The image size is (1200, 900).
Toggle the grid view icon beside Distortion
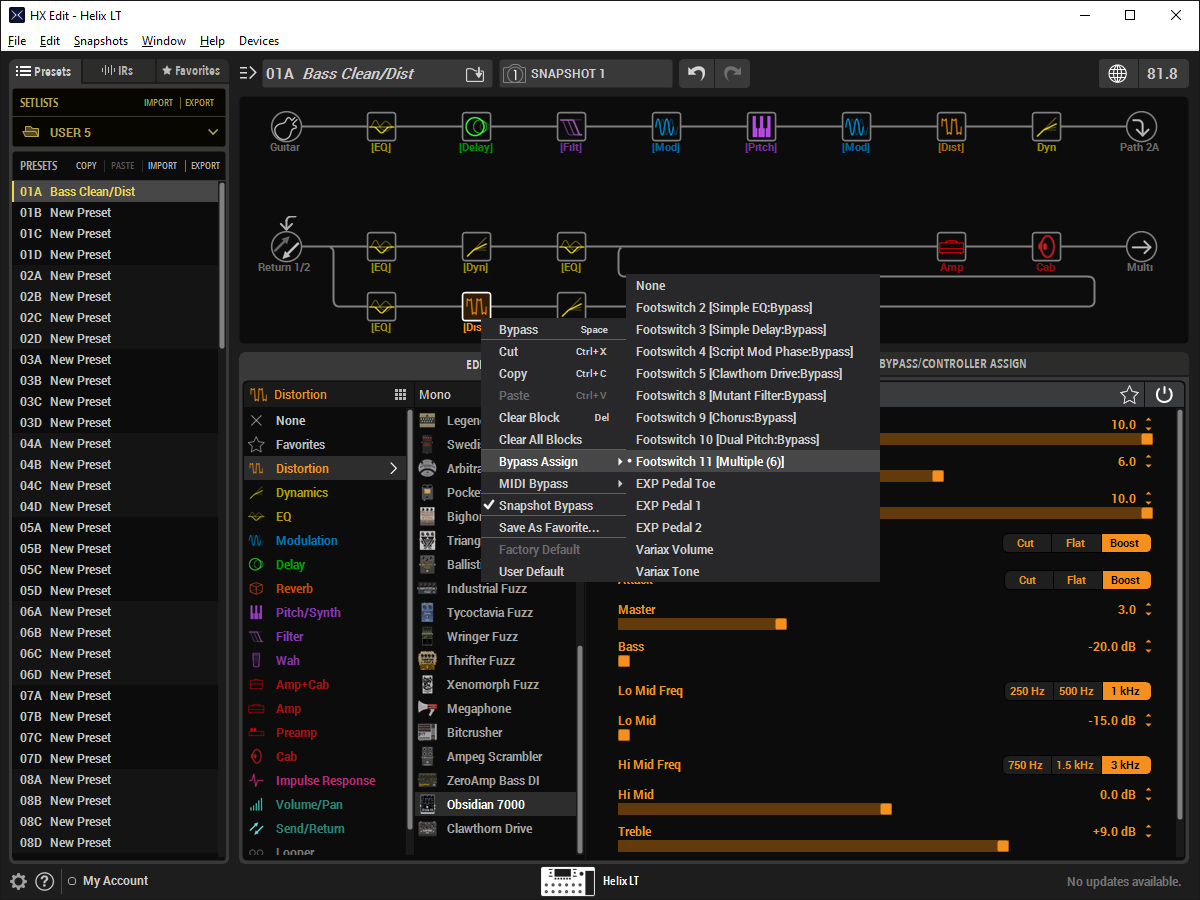point(400,395)
